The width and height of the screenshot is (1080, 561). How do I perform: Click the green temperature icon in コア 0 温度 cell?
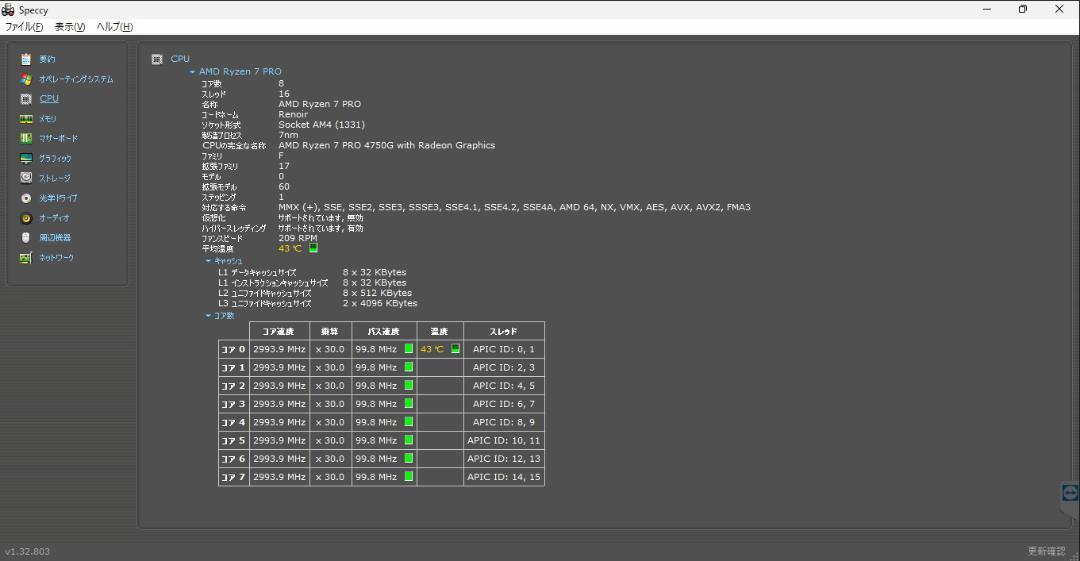click(x=455, y=349)
